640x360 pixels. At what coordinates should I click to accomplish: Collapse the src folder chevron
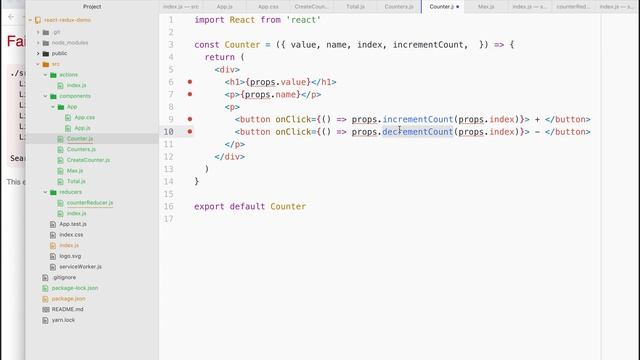tap(38, 64)
